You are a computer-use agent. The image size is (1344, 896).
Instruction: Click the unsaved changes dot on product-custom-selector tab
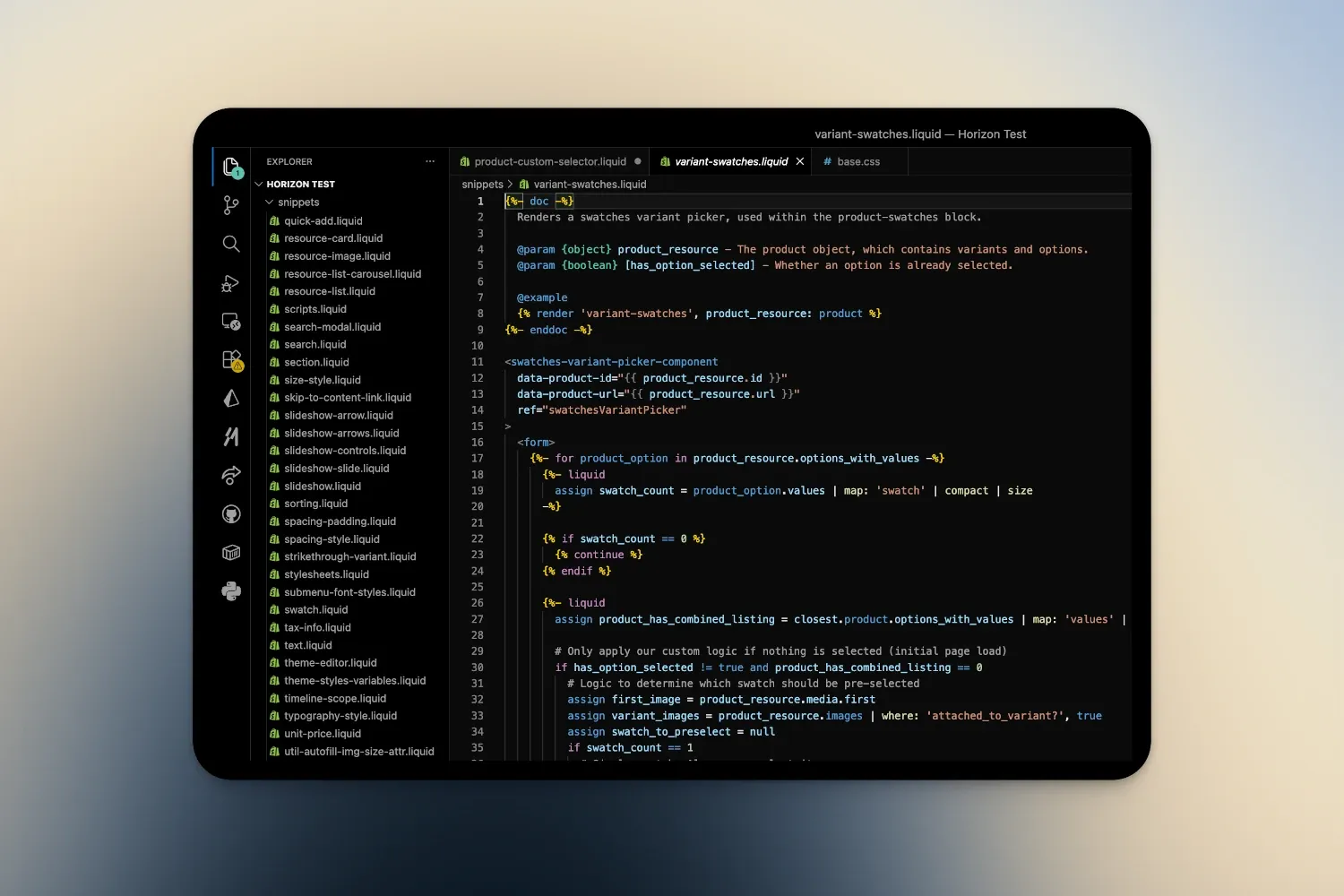(x=637, y=161)
